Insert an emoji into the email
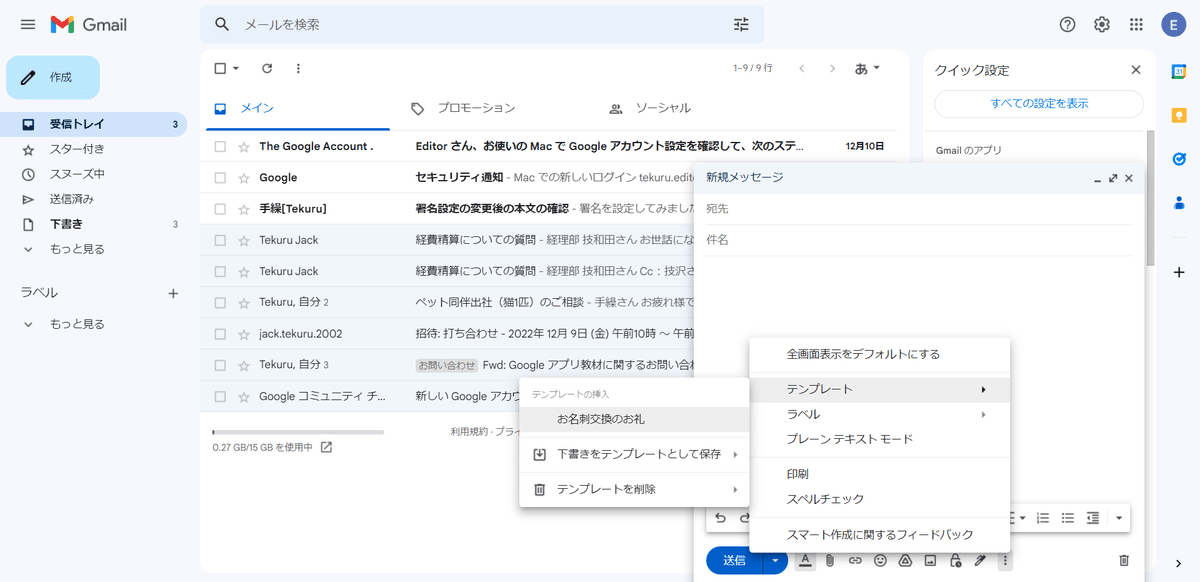This screenshot has width=1200, height=582. pyautogui.click(x=880, y=560)
